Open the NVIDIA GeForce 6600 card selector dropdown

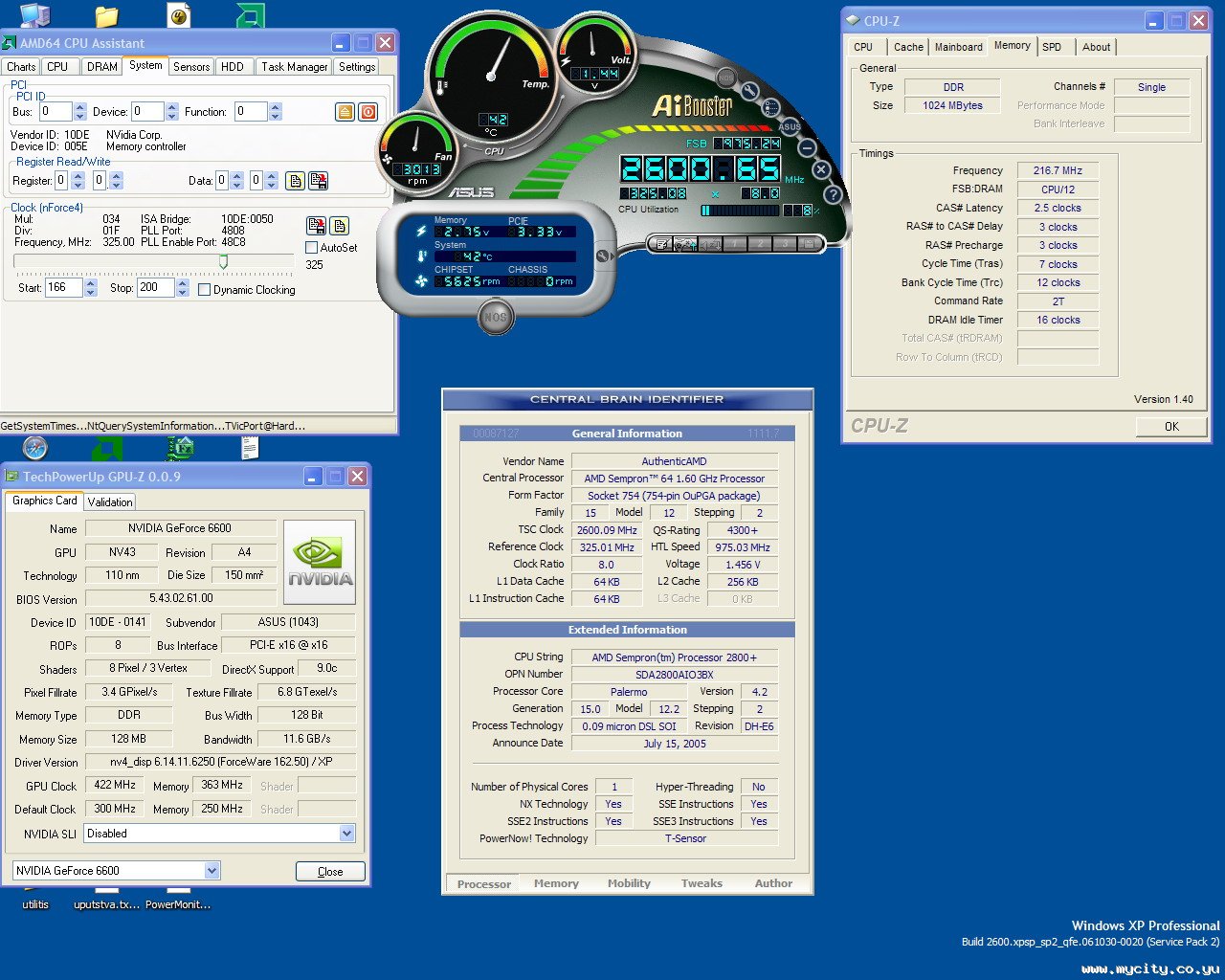click(212, 871)
